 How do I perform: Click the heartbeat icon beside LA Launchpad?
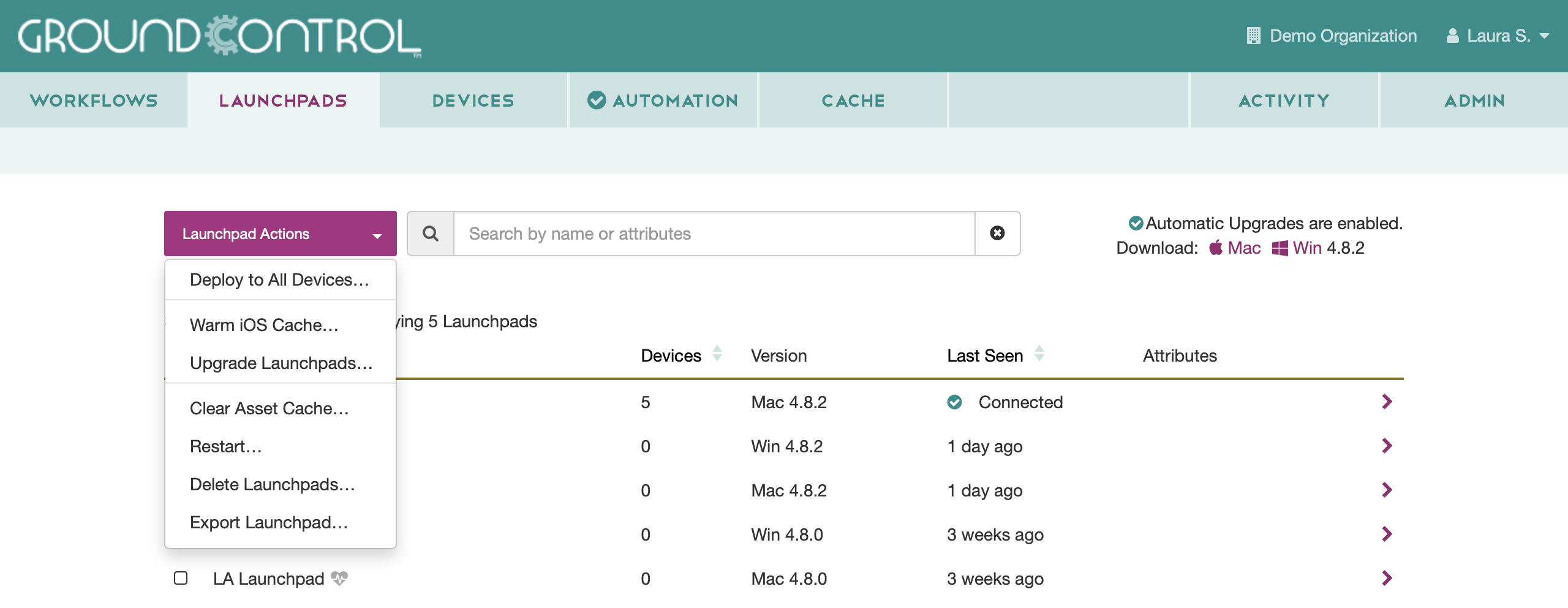tap(339, 578)
